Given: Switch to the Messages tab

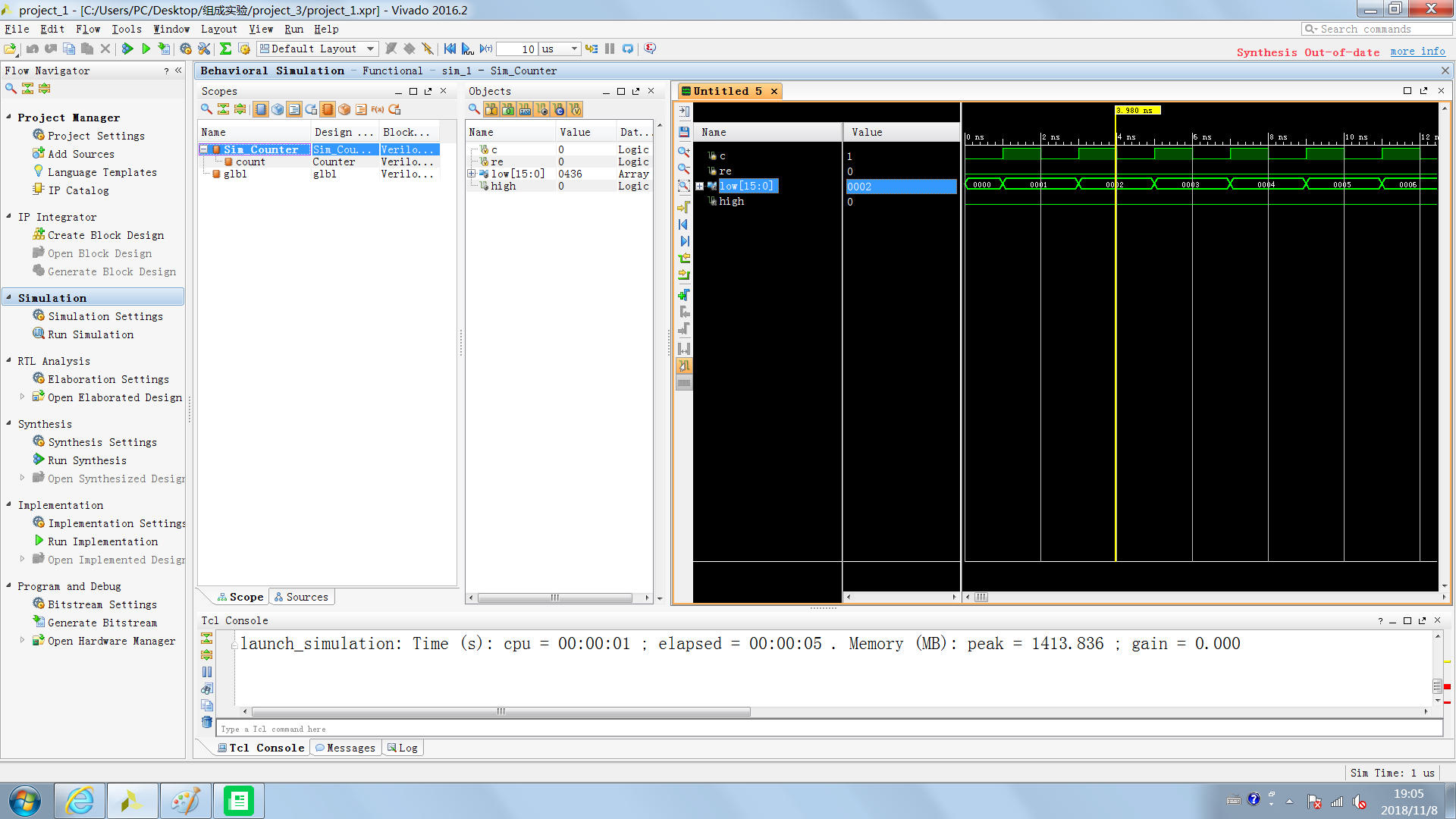Looking at the screenshot, I should point(345,748).
